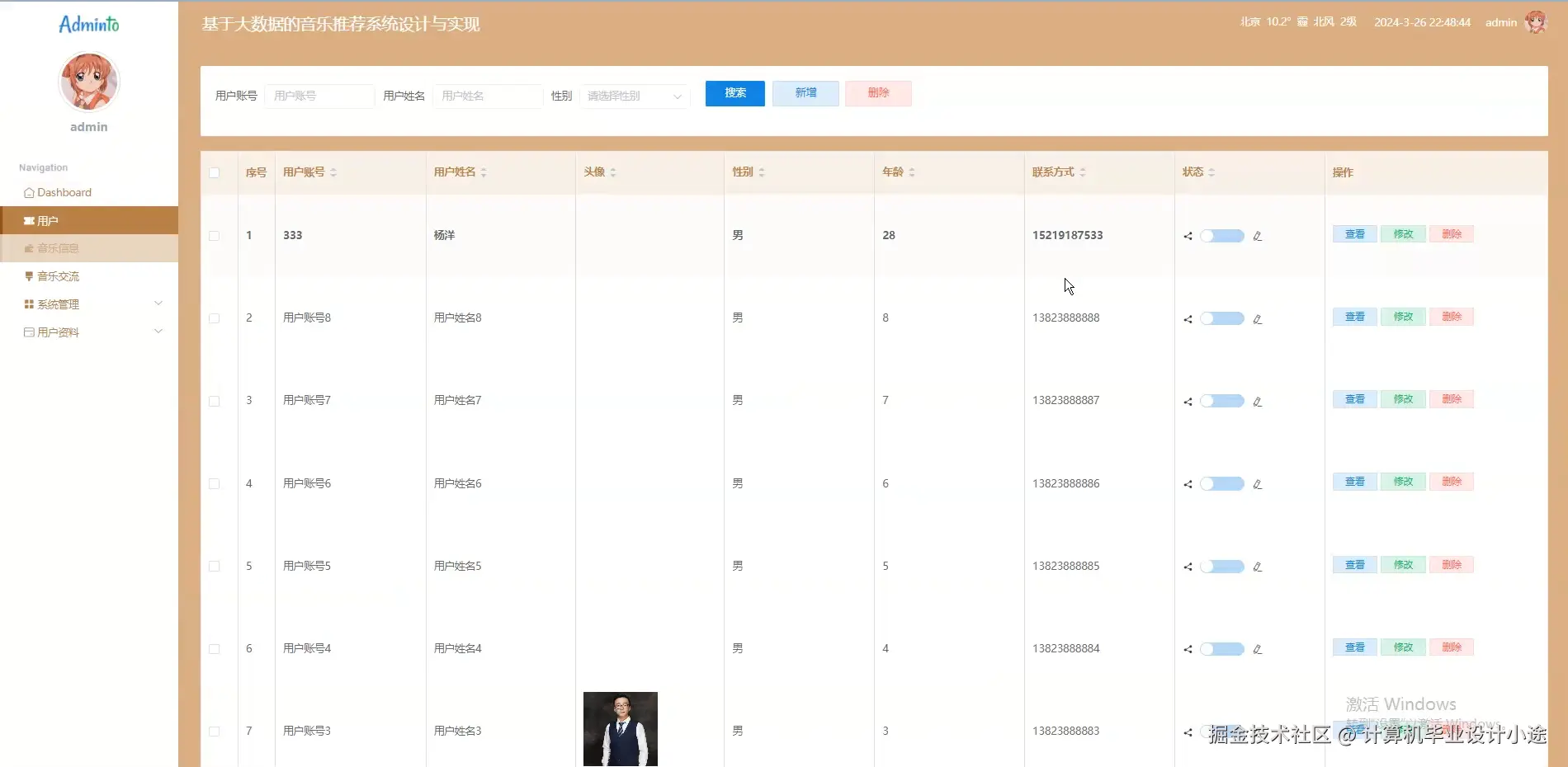The width and height of the screenshot is (1568, 767).
Task: Click the sort arrows beside 头像 header
Action: click(613, 172)
